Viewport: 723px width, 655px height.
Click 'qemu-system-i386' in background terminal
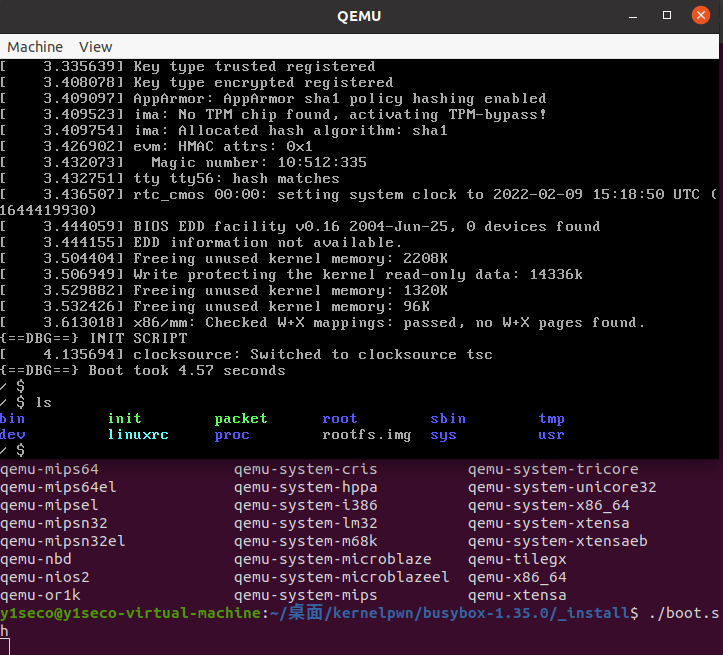coord(306,505)
